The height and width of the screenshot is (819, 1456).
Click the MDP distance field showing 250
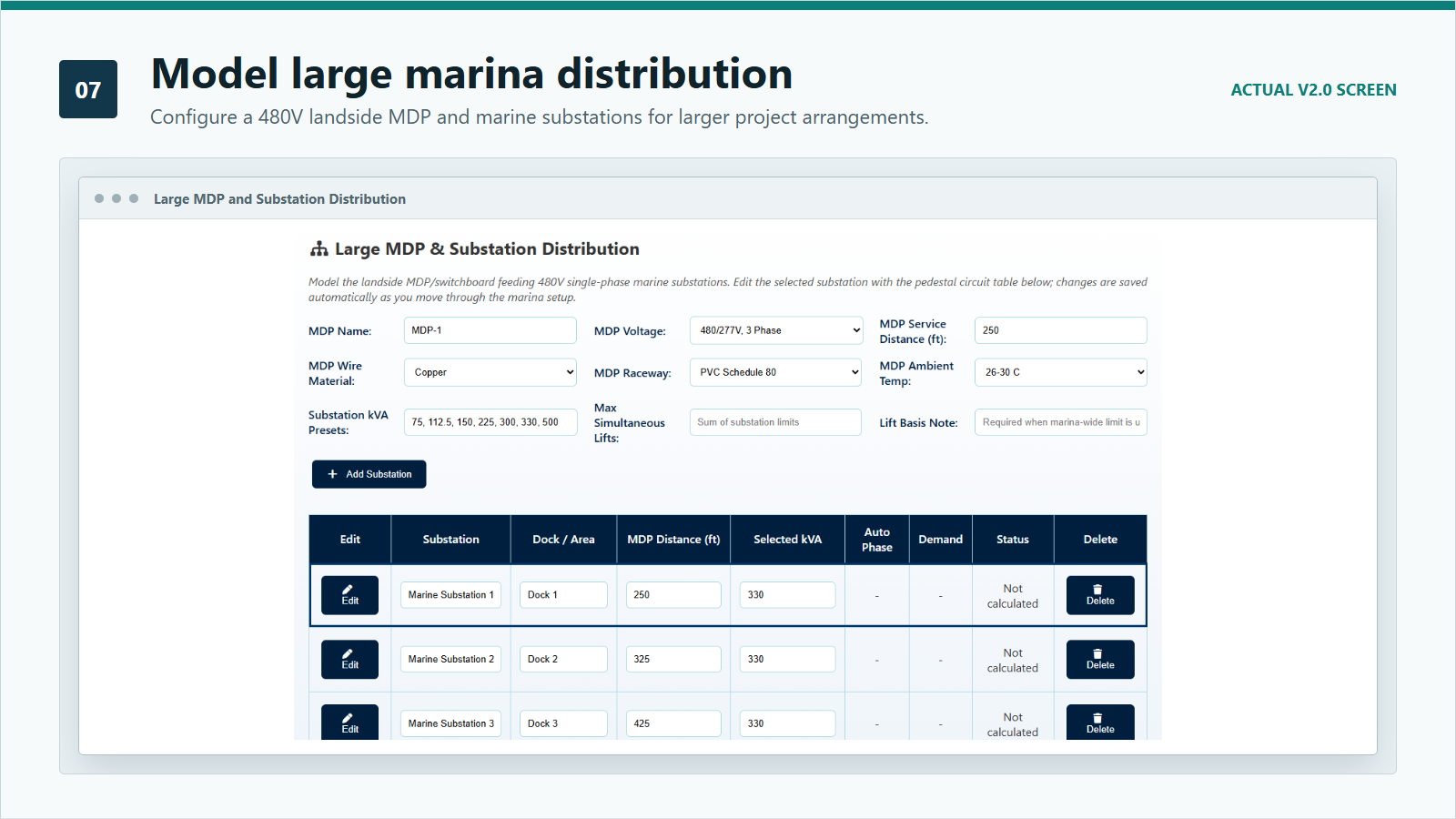pos(673,595)
